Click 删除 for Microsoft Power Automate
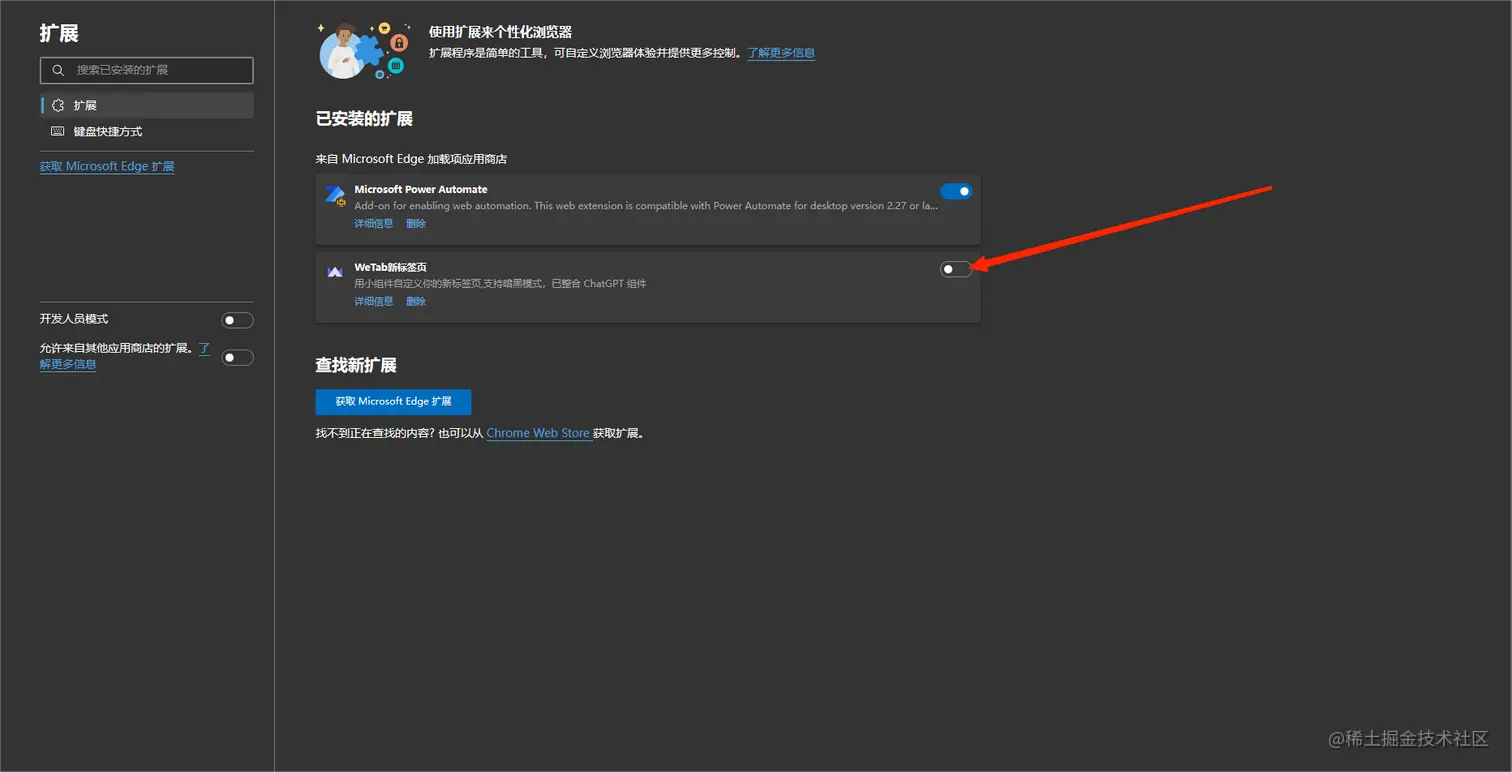The width and height of the screenshot is (1512, 772). 416,224
